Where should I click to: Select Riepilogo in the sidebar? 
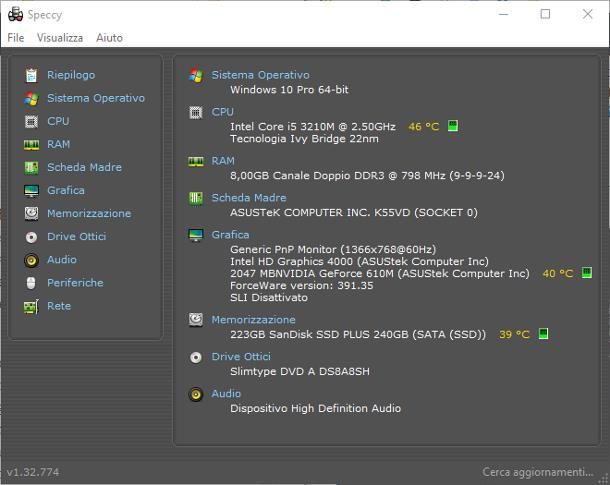pos(71,75)
